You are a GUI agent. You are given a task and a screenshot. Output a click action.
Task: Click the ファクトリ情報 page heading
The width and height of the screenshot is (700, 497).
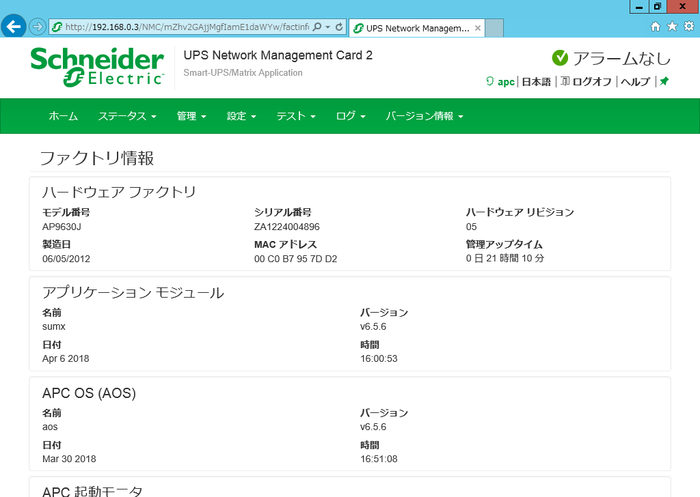97,158
